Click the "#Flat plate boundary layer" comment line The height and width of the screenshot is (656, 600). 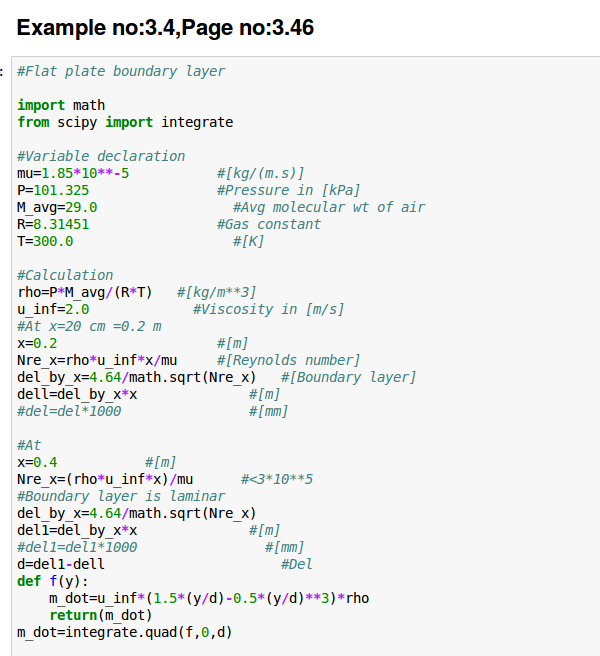click(x=121, y=71)
